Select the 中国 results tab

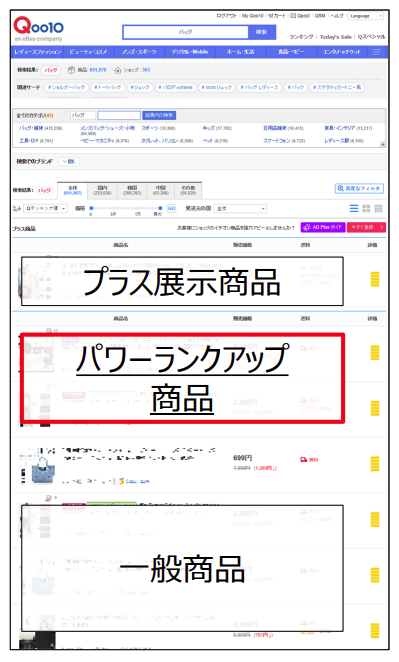pos(160,190)
